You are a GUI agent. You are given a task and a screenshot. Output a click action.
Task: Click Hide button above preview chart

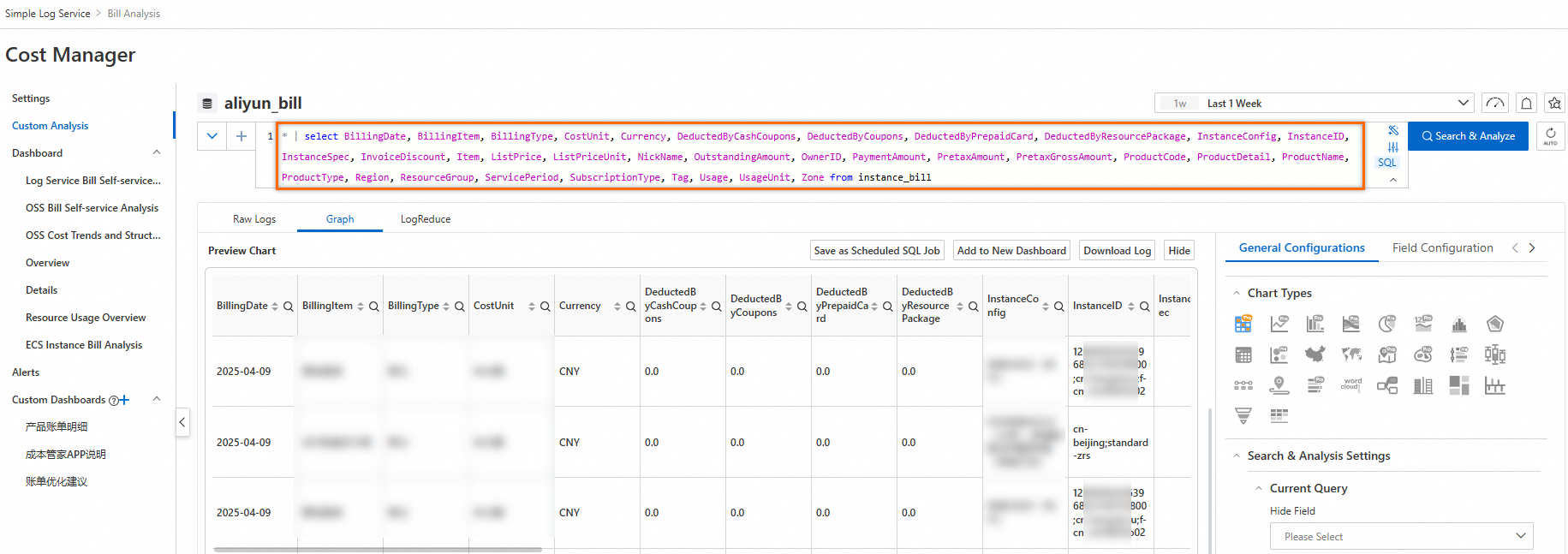pyautogui.click(x=1179, y=251)
